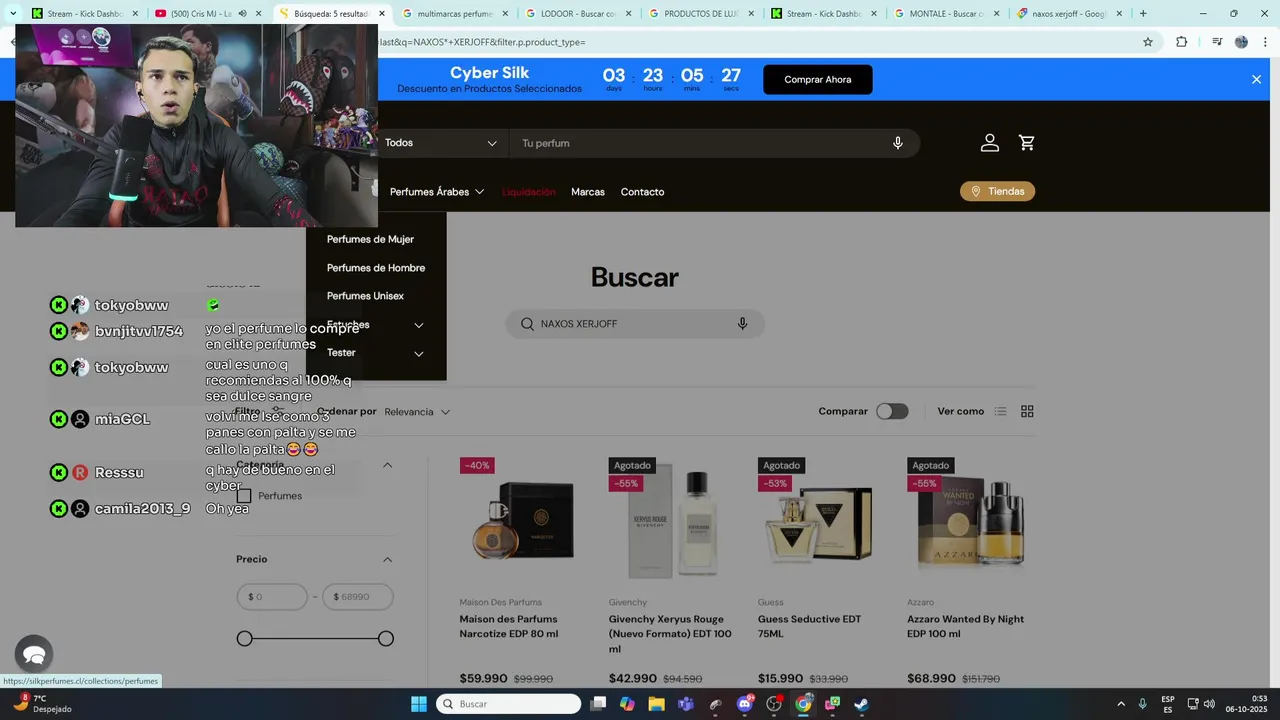Screen dimensions: 1280x720
Task: Open the Todos category dropdown
Action: point(440,143)
